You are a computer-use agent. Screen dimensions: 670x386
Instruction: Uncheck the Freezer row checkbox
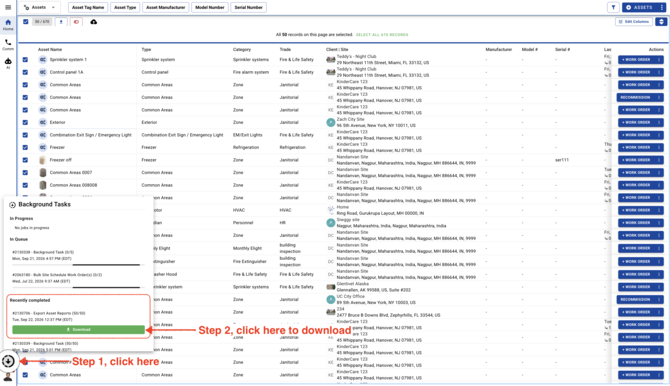[x=25, y=147]
